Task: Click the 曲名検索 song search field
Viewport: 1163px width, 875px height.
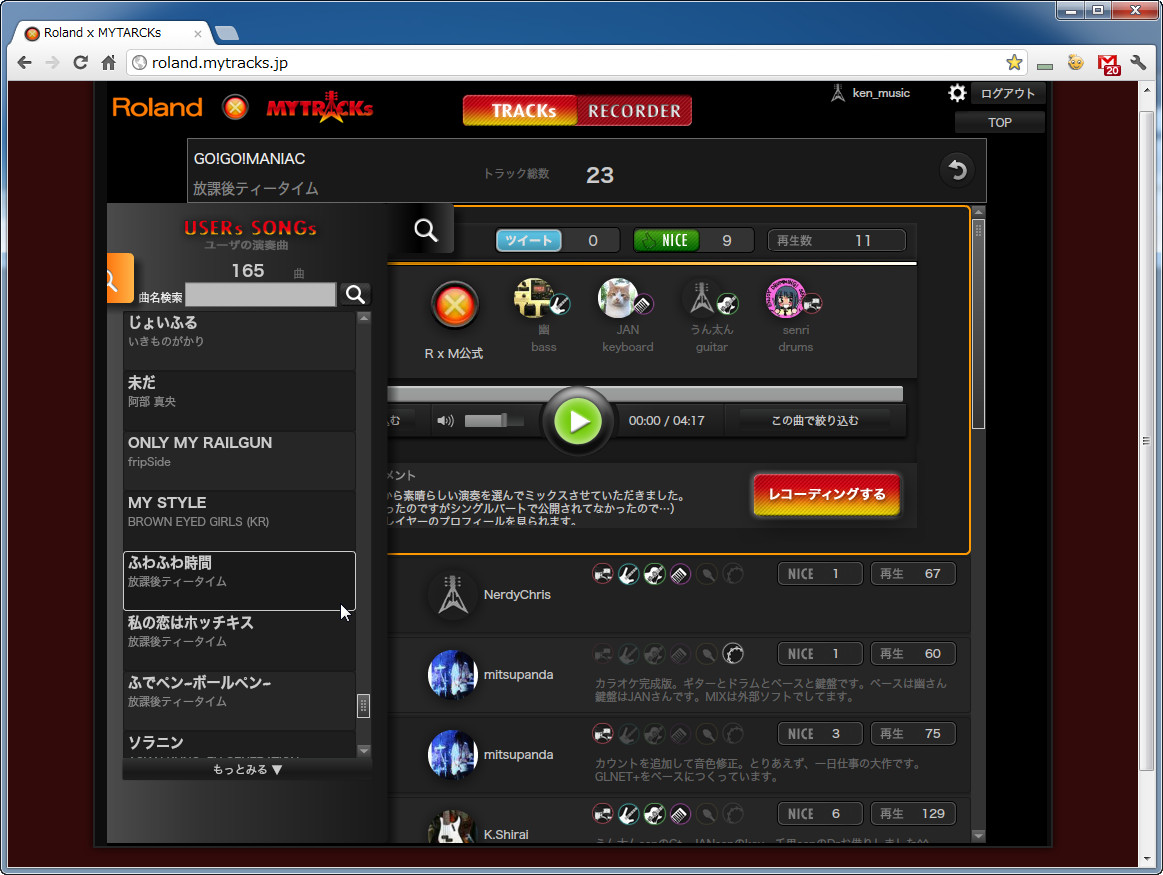Action: pos(260,295)
